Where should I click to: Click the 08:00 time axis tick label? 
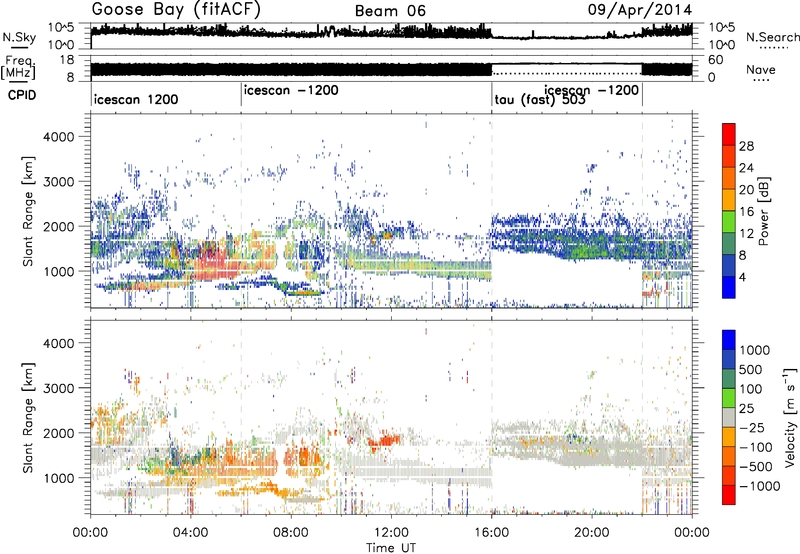(x=291, y=533)
